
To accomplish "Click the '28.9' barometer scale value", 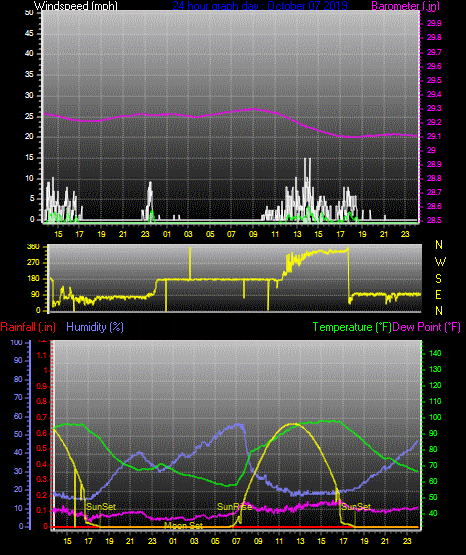I will click(434, 164).
